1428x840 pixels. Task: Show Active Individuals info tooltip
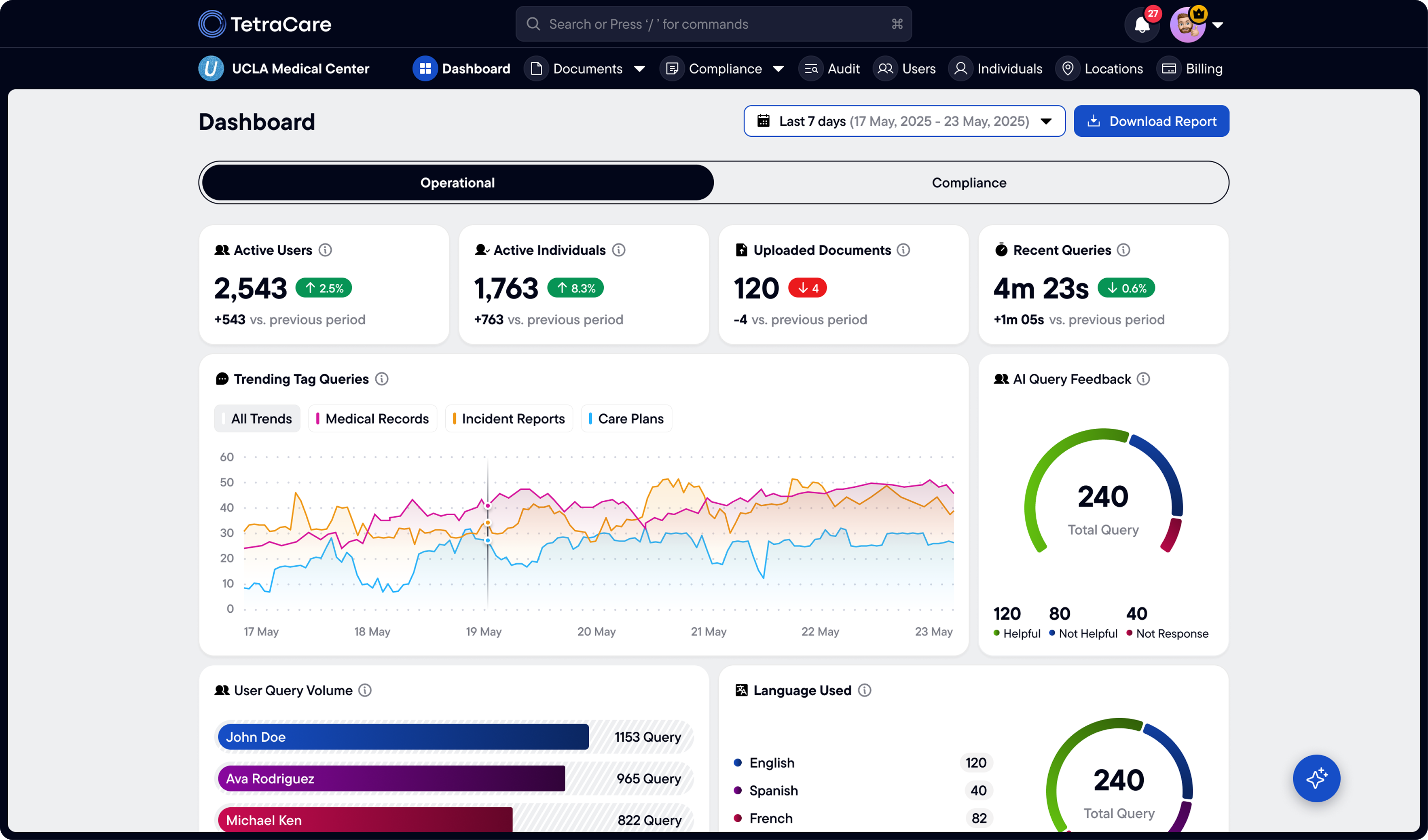(619, 250)
